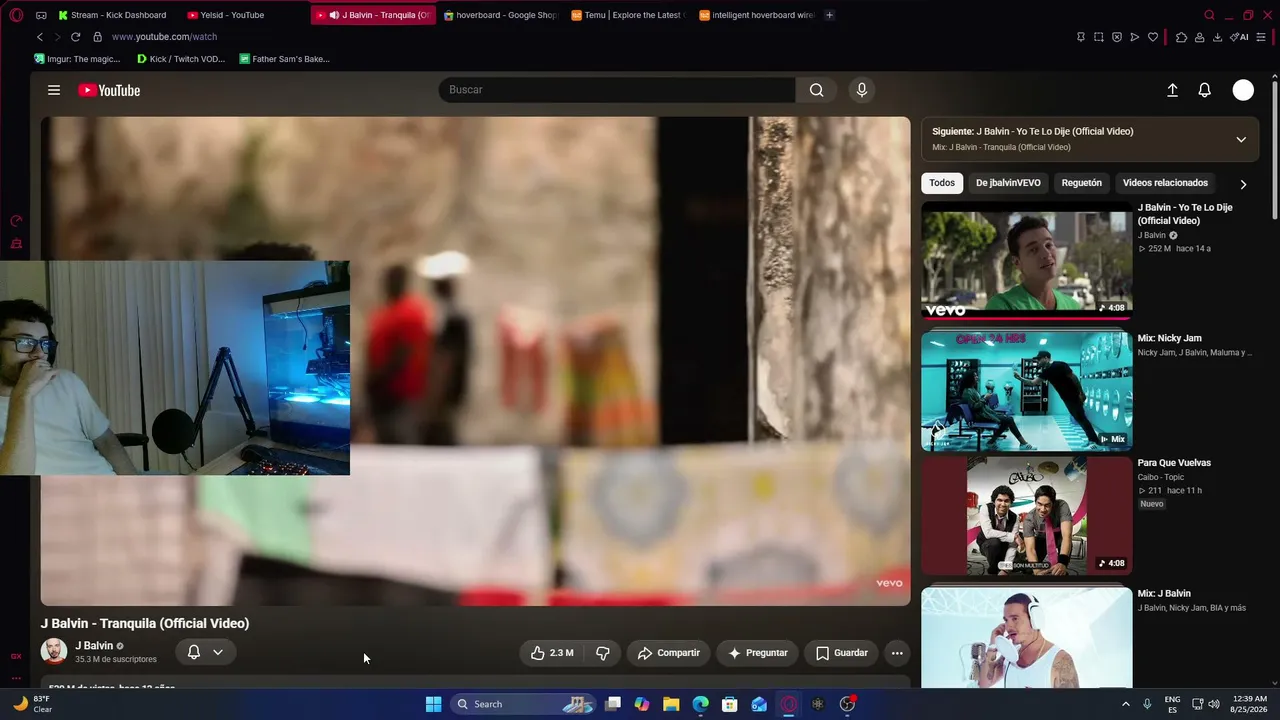The height and width of the screenshot is (720, 1280).
Task: Open the YouTube guide hamburger menu
Action: (x=54, y=90)
